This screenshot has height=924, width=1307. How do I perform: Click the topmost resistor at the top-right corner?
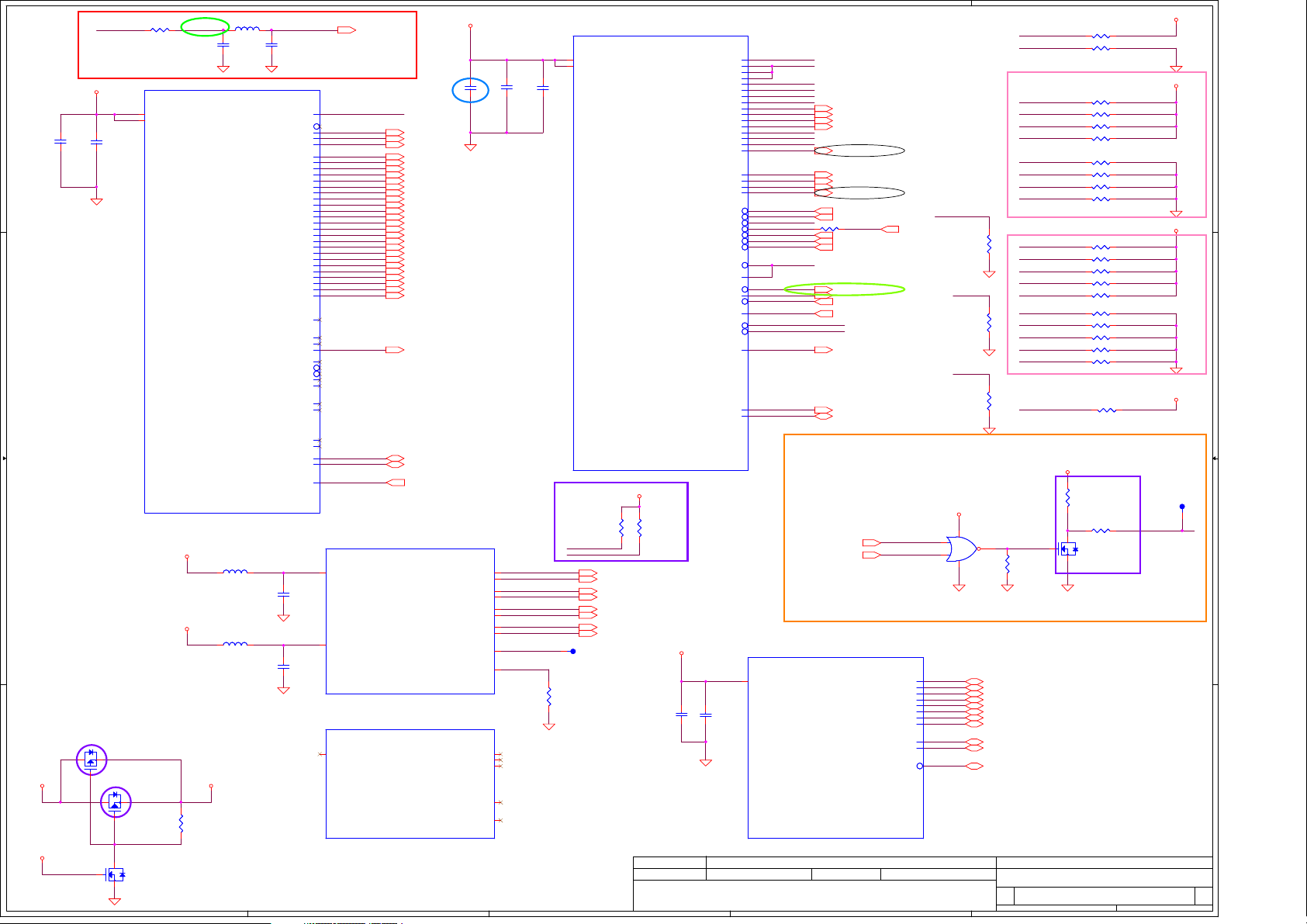(1101, 36)
